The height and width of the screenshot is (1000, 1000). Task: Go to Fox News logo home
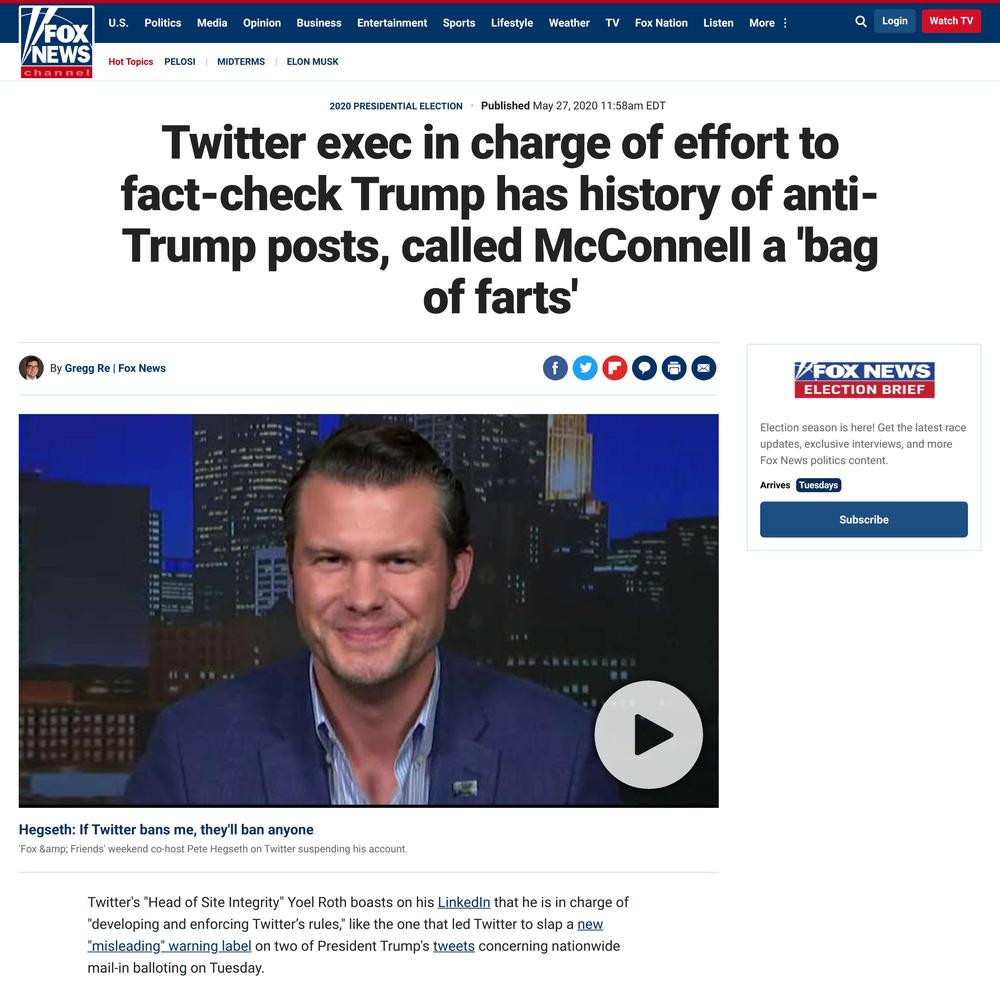pos(57,42)
